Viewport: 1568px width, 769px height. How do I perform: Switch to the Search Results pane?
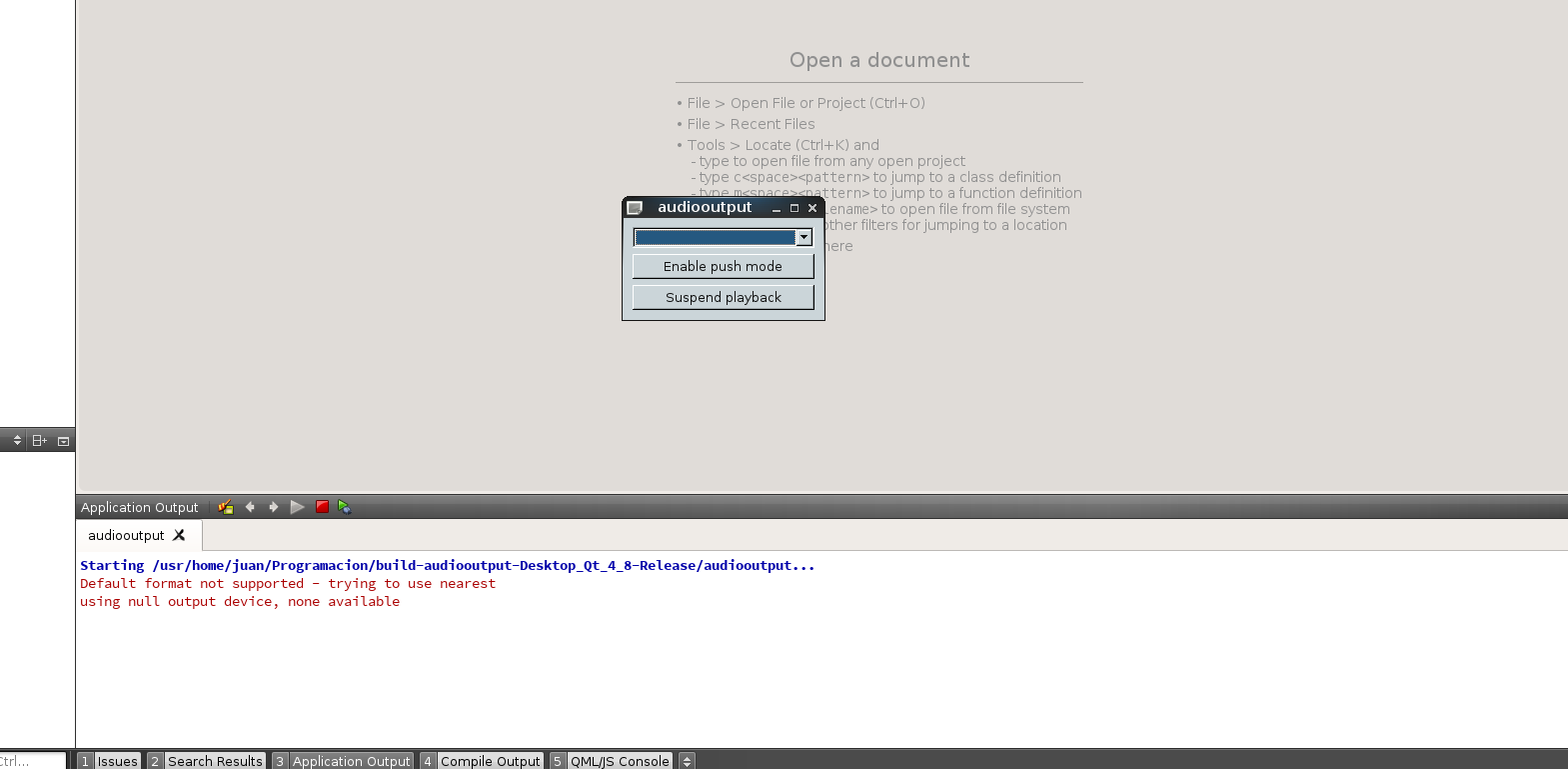pyautogui.click(x=206, y=761)
